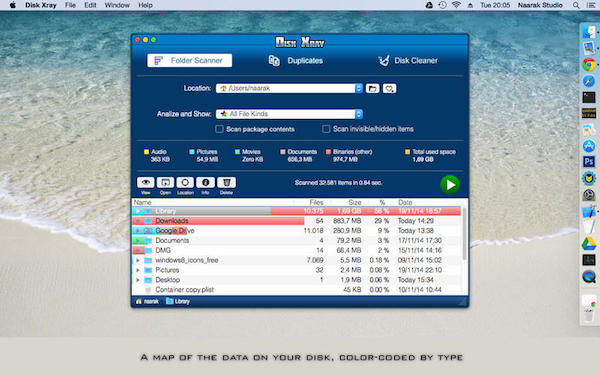Click the Wi-Fi menu bar icon
The width and height of the screenshot is (600, 375).
[456, 5]
